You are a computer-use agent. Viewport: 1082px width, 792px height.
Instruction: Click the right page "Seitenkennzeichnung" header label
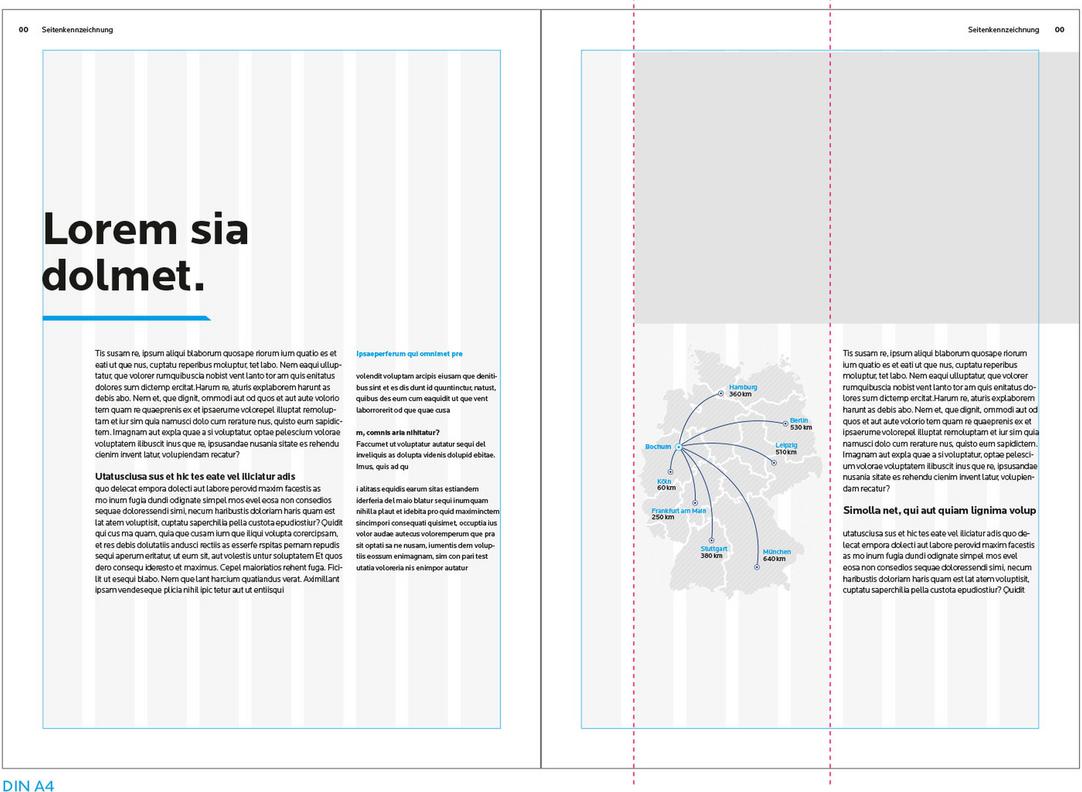(x=1003, y=30)
